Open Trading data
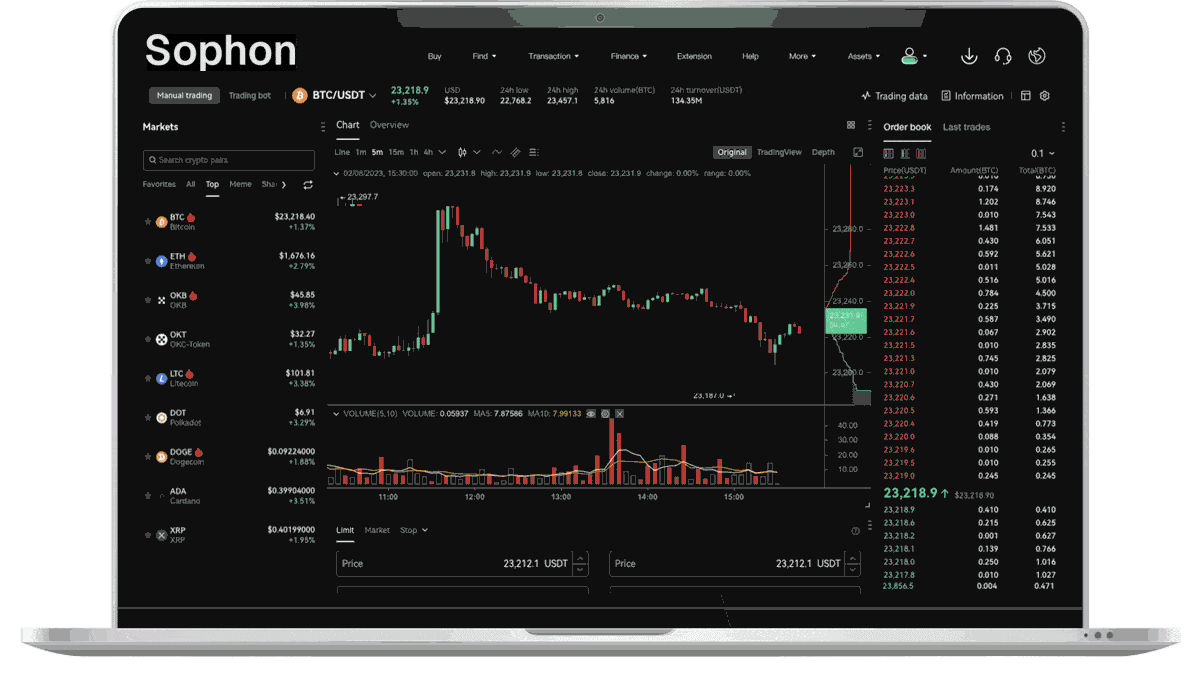1200x699 pixels. [x=894, y=96]
